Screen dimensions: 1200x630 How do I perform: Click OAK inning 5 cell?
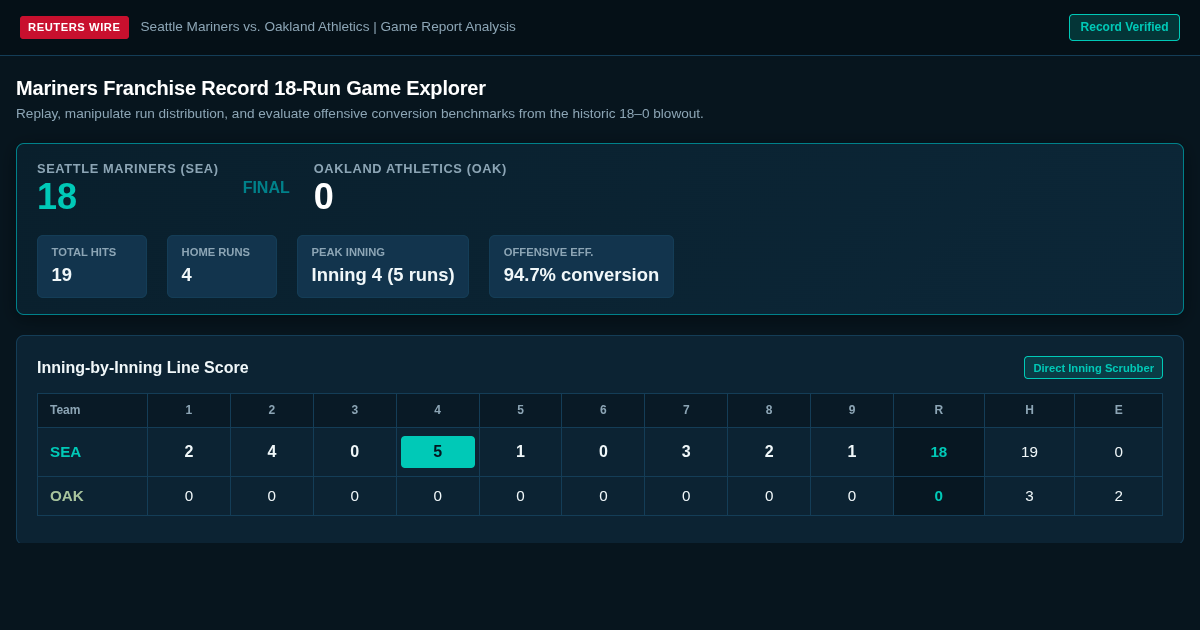coord(520,496)
